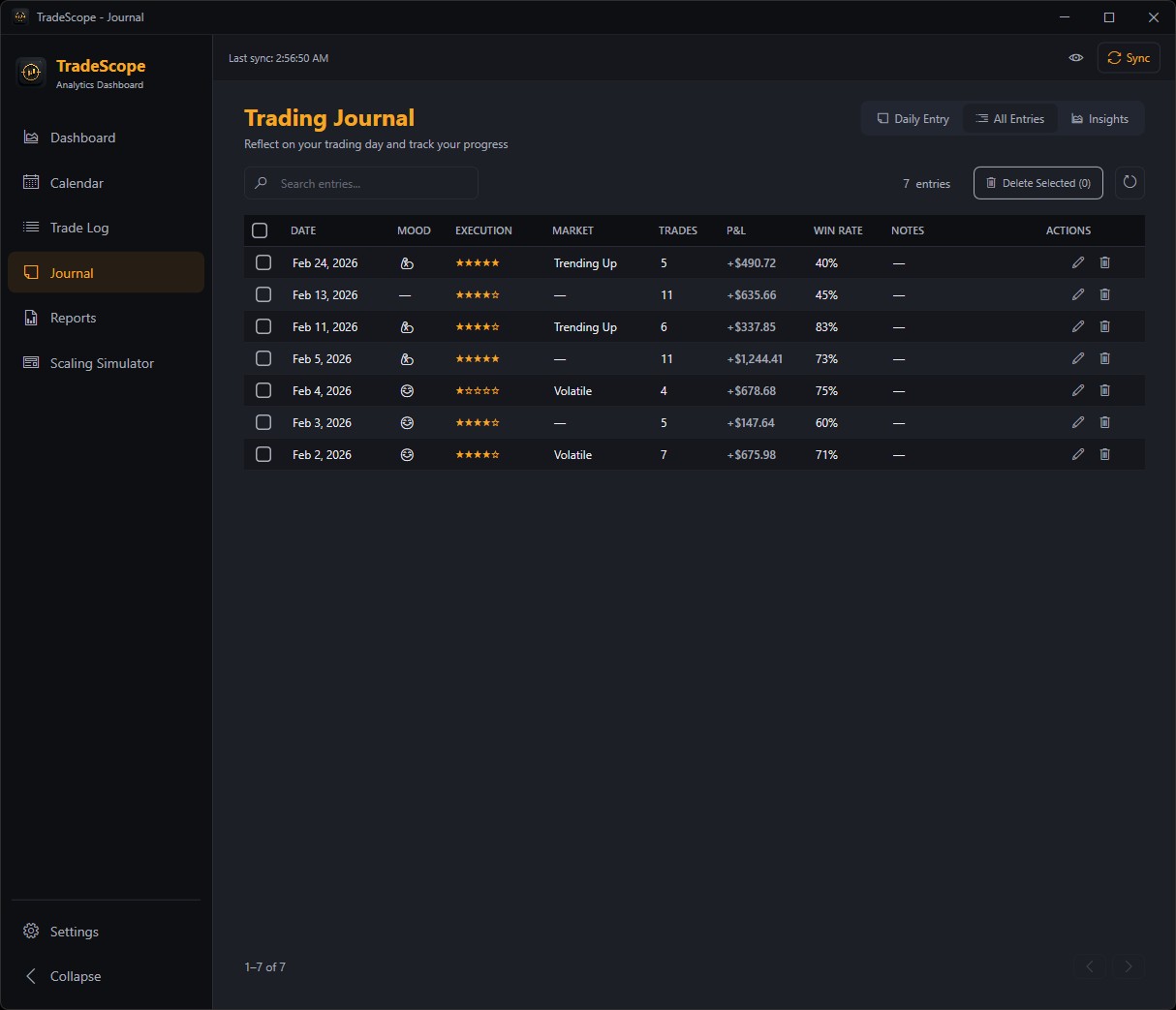This screenshot has width=1176, height=1010.
Task: Edit the Feb 24, 2026 journal entry
Action: (1078, 262)
